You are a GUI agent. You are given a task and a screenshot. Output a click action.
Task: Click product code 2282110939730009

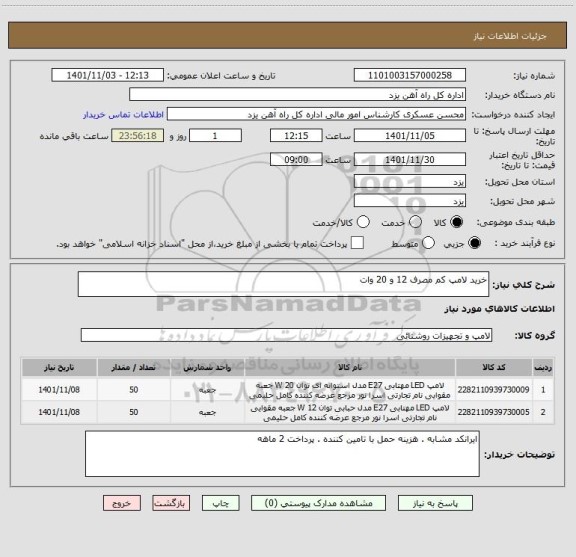[x=493, y=389]
